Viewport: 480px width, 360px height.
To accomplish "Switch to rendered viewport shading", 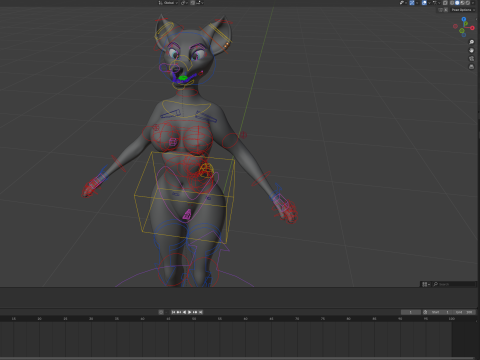I will (468, 3).
